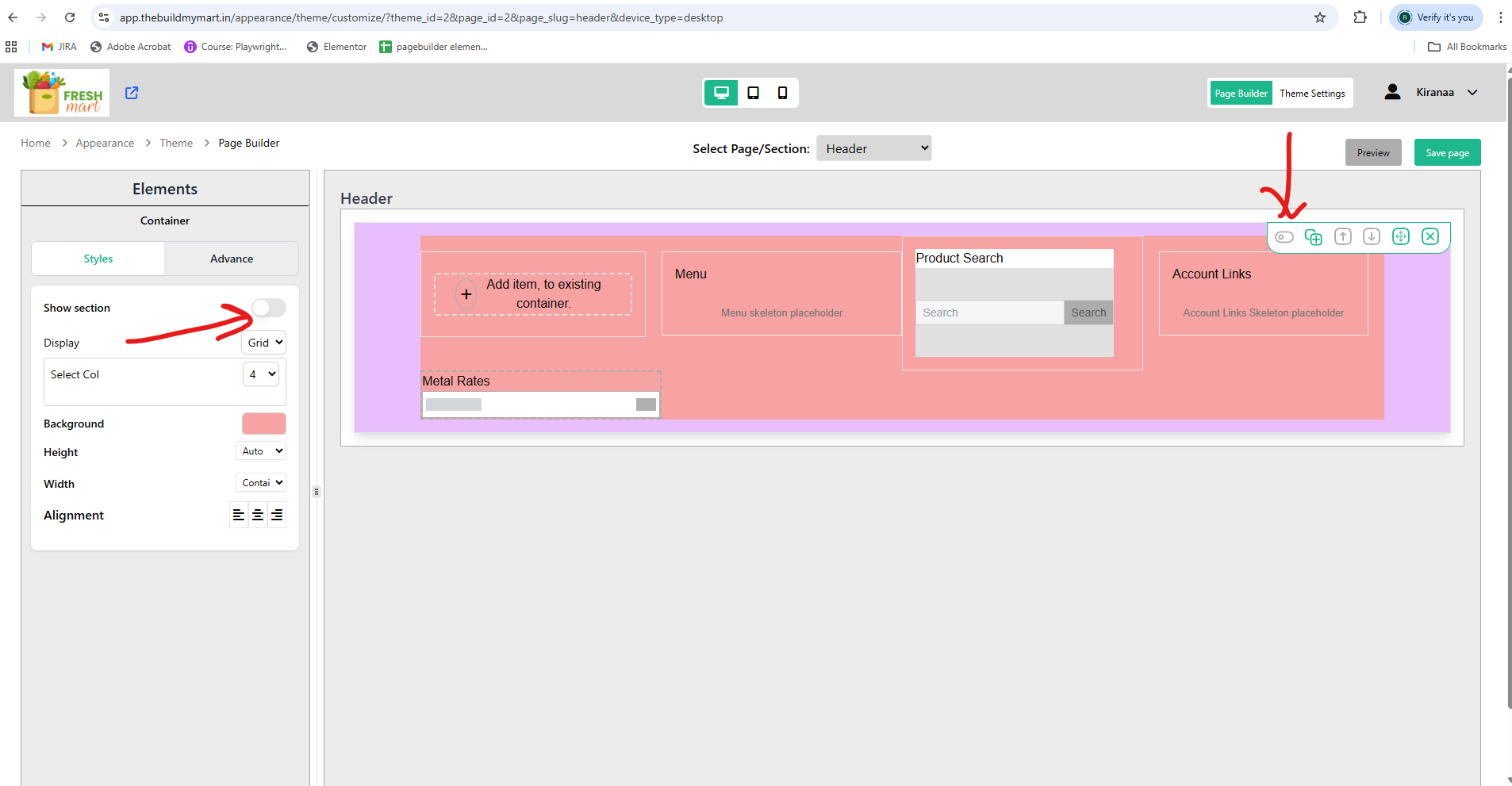The height and width of the screenshot is (786, 1512).
Task: Click the Save page button
Action: coord(1448,153)
